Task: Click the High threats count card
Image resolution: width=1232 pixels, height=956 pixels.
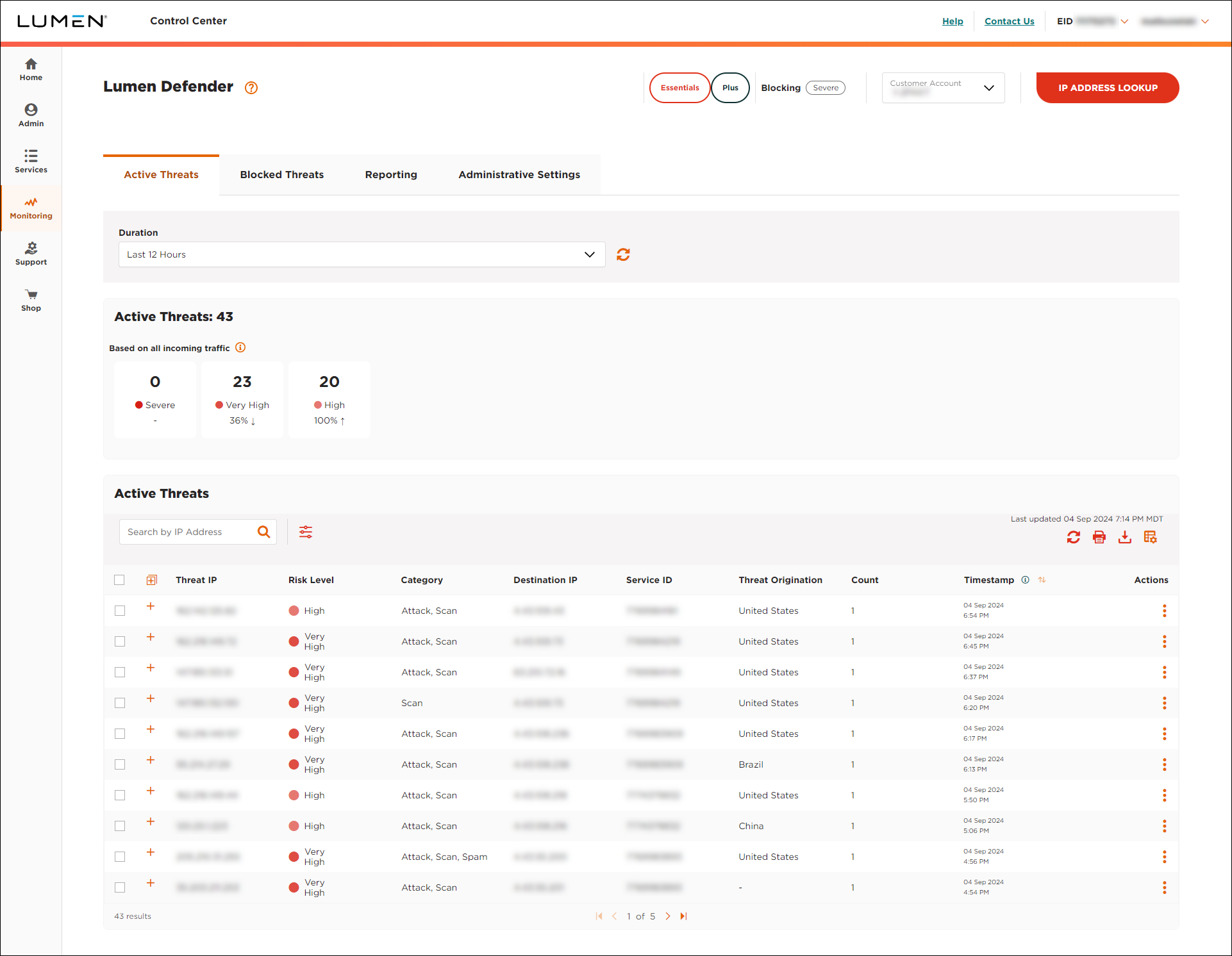Action: 329,400
